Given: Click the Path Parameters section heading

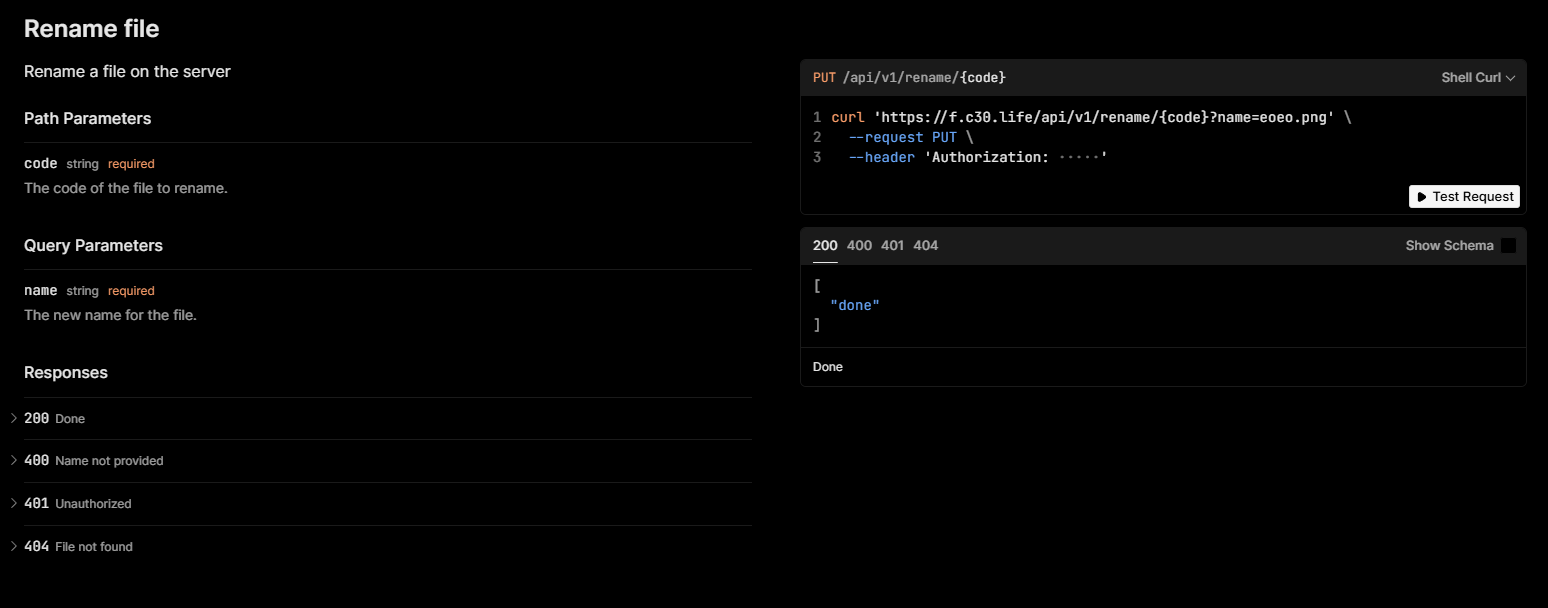Looking at the screenshot, I should 87,118.
